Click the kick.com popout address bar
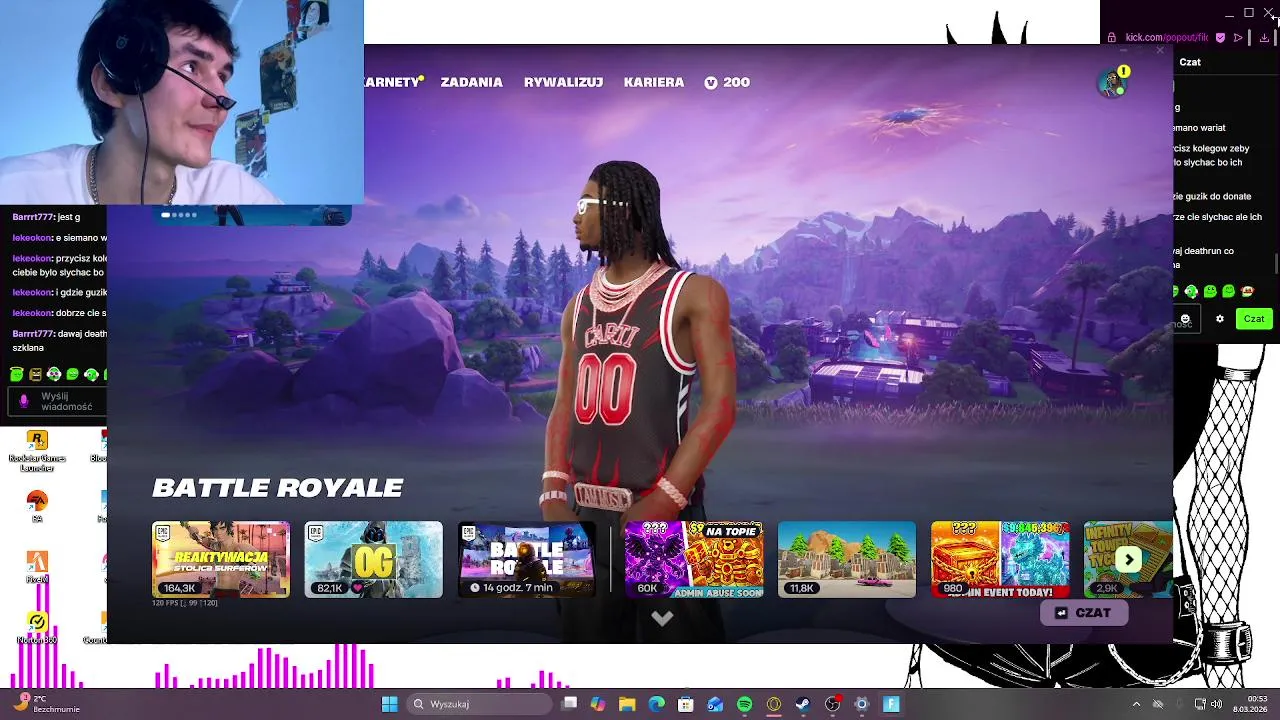Screen dimensions: 1280x720 tap(1166, 38)
